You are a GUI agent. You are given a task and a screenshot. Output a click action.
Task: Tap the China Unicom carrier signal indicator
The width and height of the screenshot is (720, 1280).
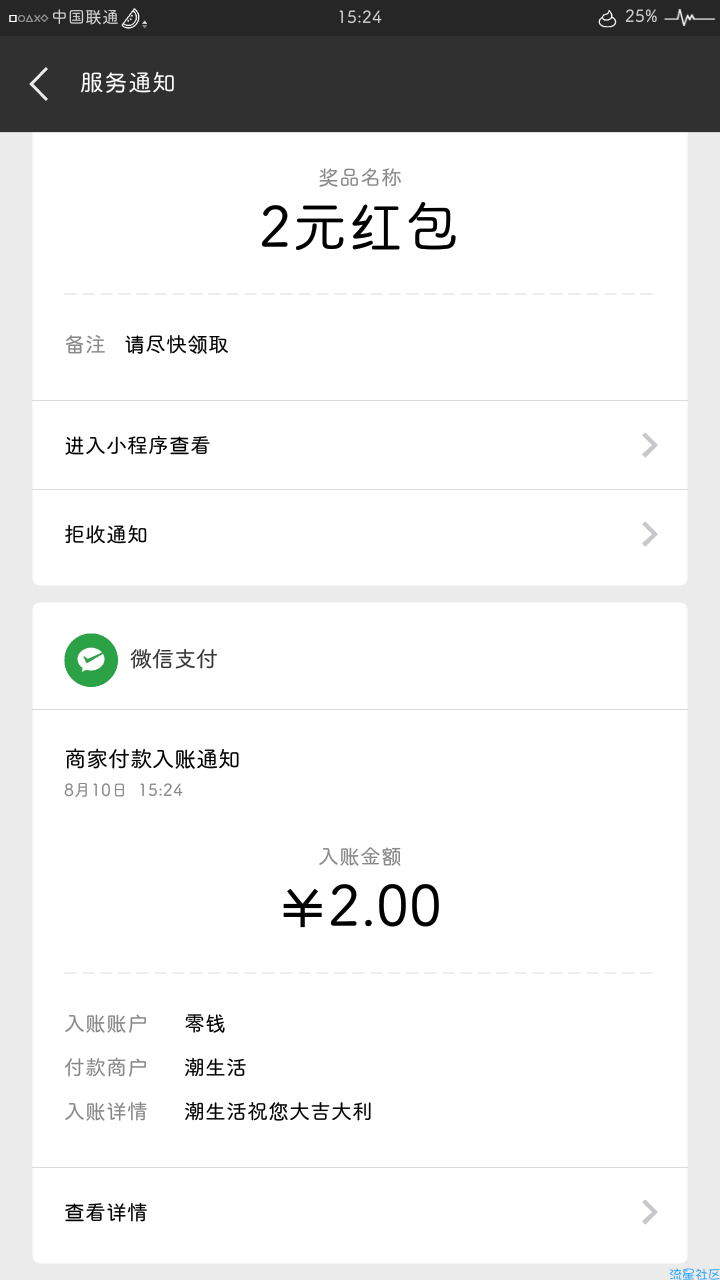coord(85,18)
